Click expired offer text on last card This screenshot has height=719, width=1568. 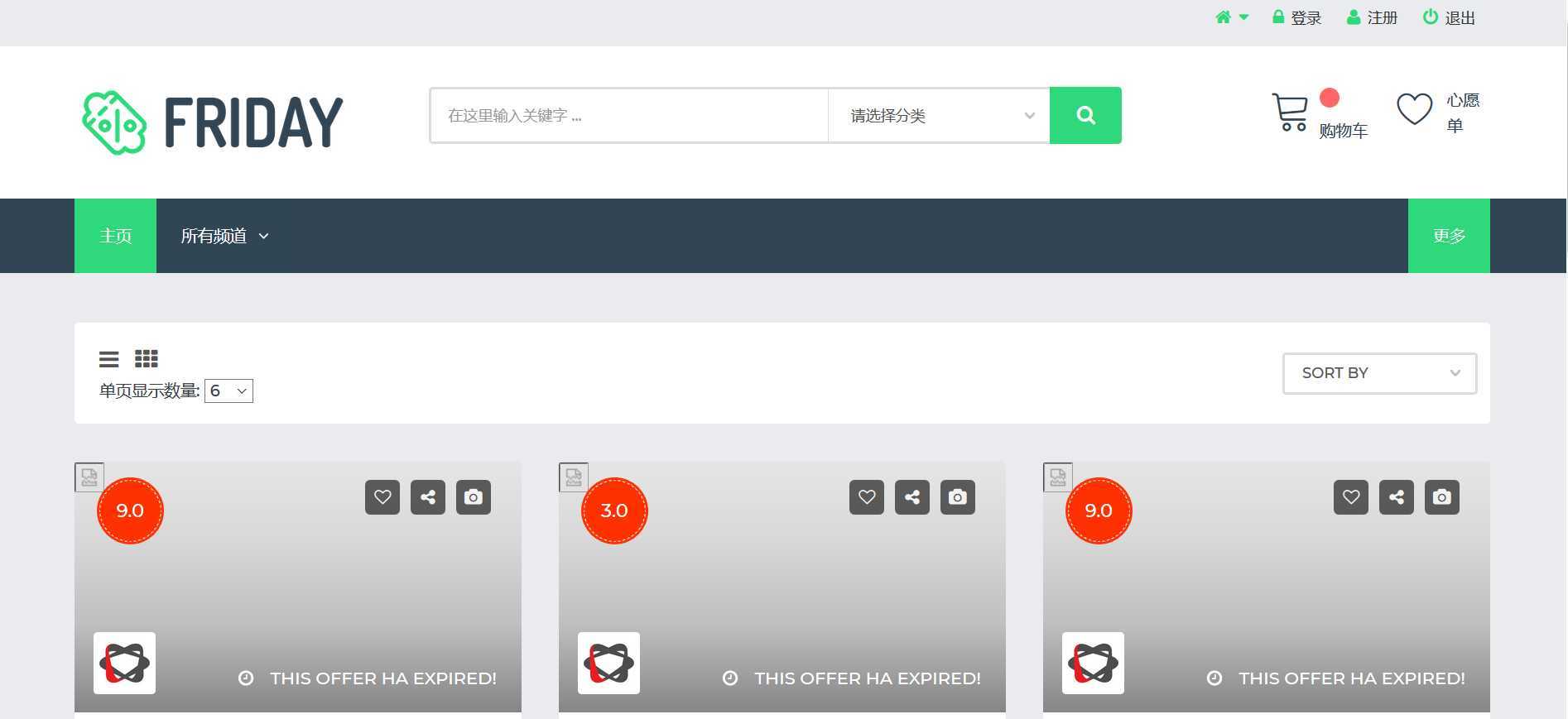(x=1352, y=678)
